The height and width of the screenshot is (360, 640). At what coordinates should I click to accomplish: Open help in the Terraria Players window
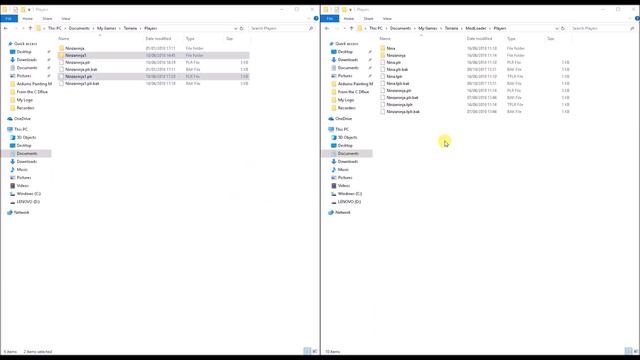pos(316,18)
